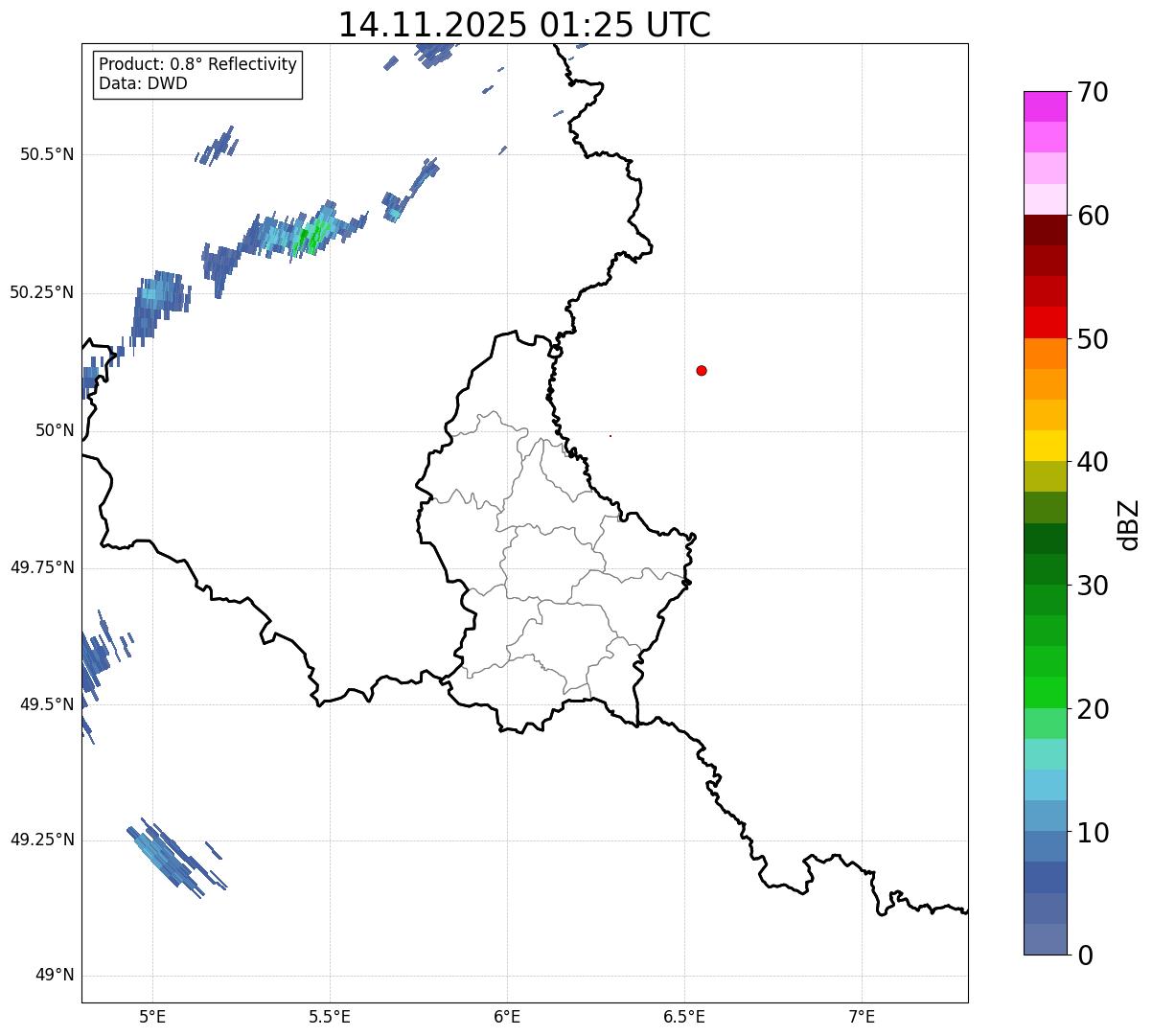Click the yellow colorbar segment above 40
This screenshot has height=1036, width=1152.
click(1045, 446)
